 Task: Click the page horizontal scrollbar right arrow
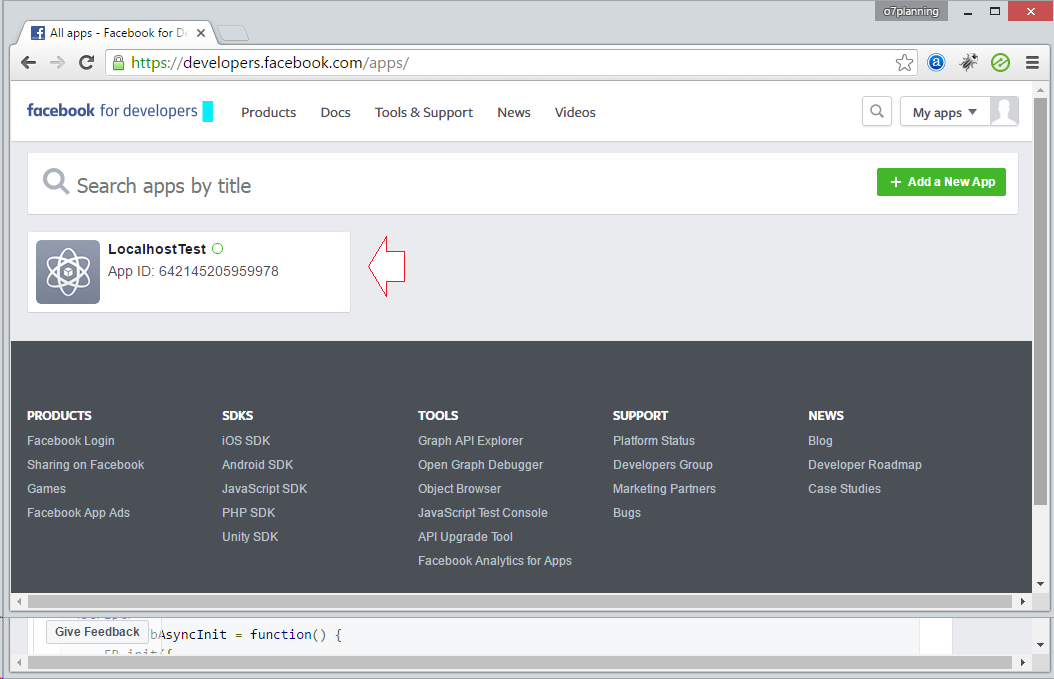click(x=1022, y=601)
